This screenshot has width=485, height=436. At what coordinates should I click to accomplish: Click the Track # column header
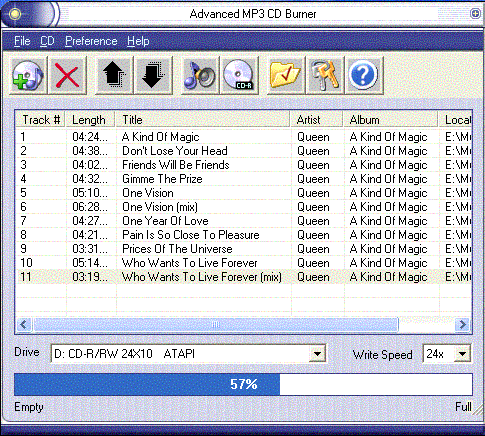tap(40, 120)
